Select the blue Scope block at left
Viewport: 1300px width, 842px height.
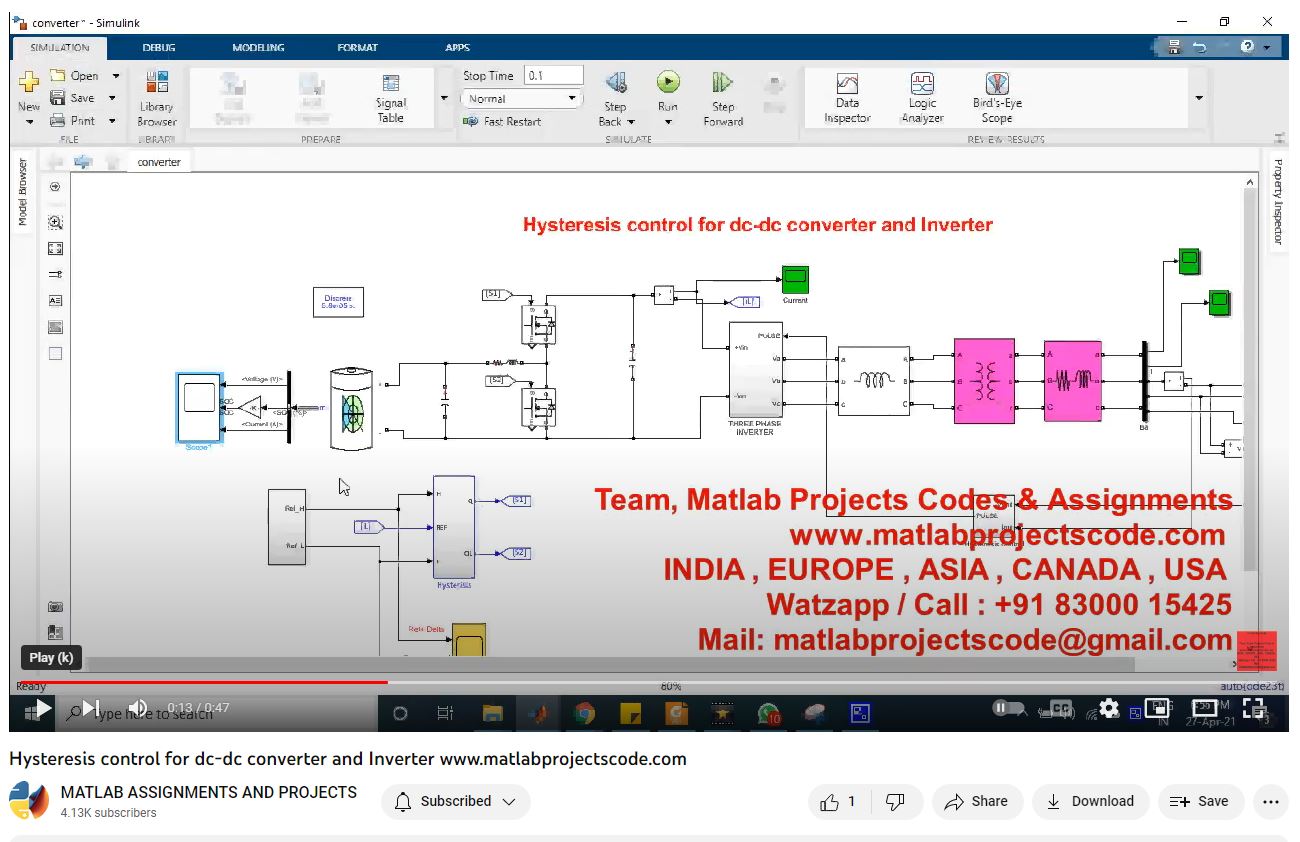pos(199,407)
